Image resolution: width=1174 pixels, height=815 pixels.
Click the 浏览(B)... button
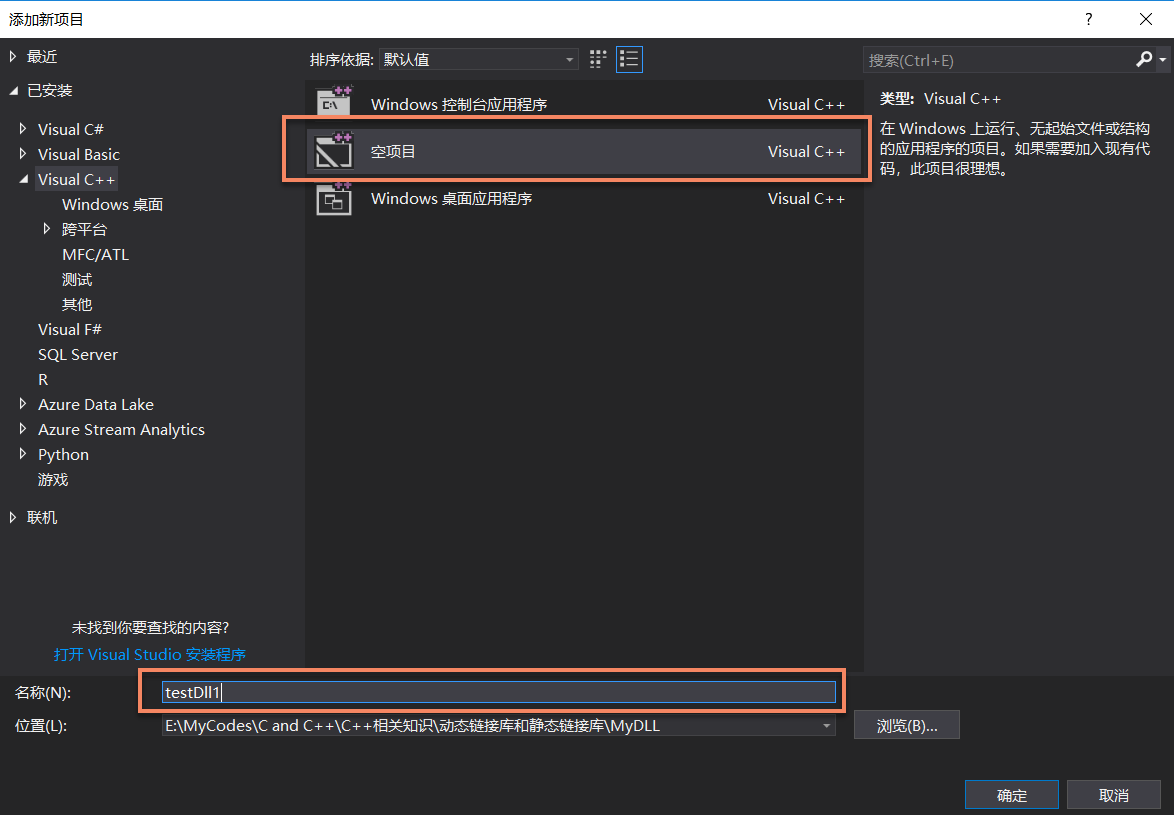pos(907,725)
